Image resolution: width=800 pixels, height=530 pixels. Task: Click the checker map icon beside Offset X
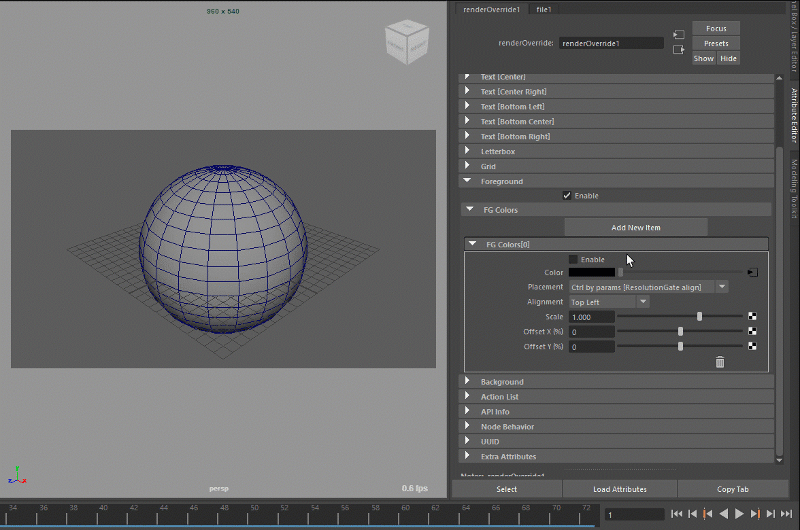[752, 332]
